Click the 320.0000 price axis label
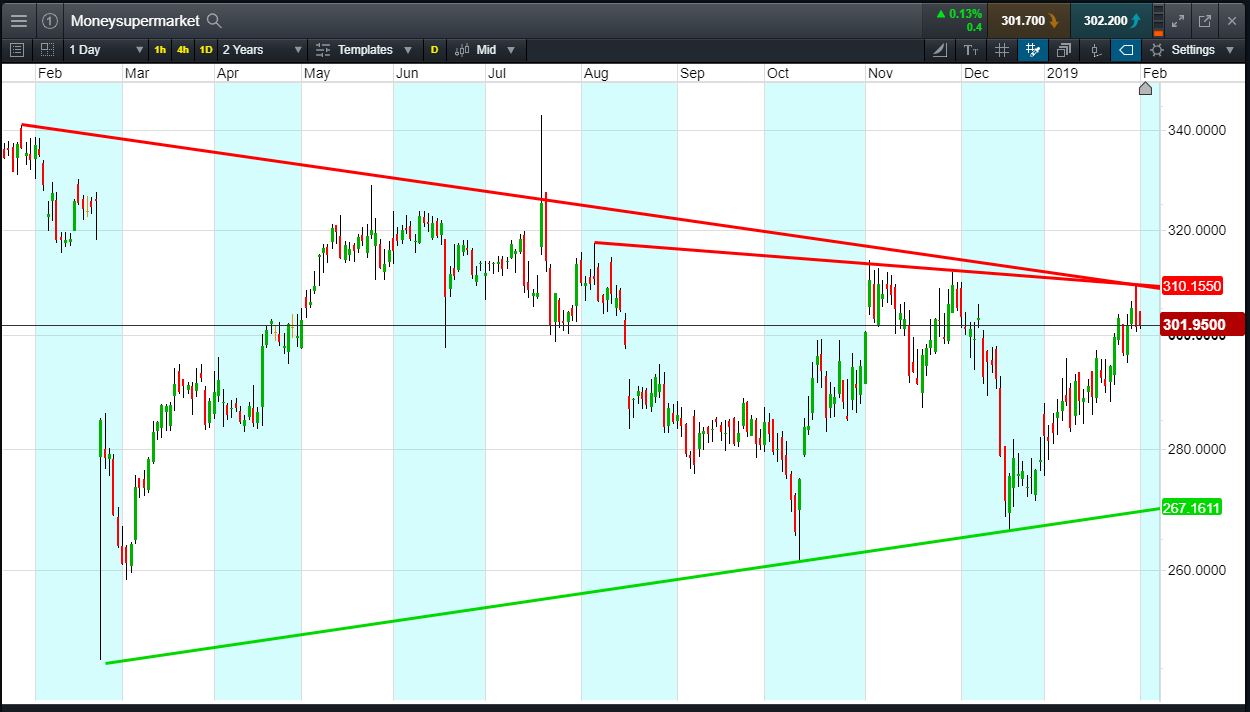The image size is (1250, 712). click(1195, 230)
